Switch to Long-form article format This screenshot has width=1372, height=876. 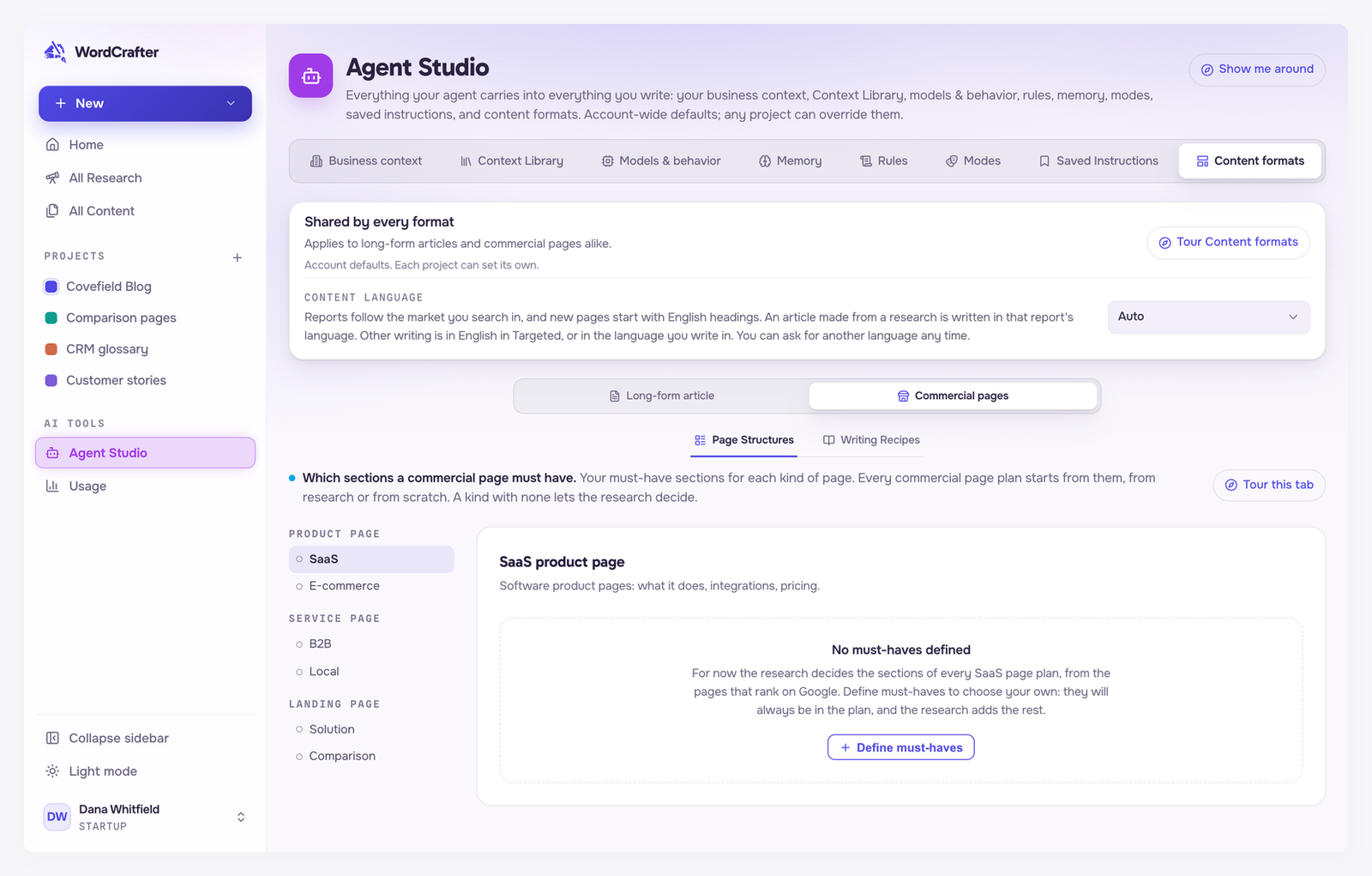662,396
